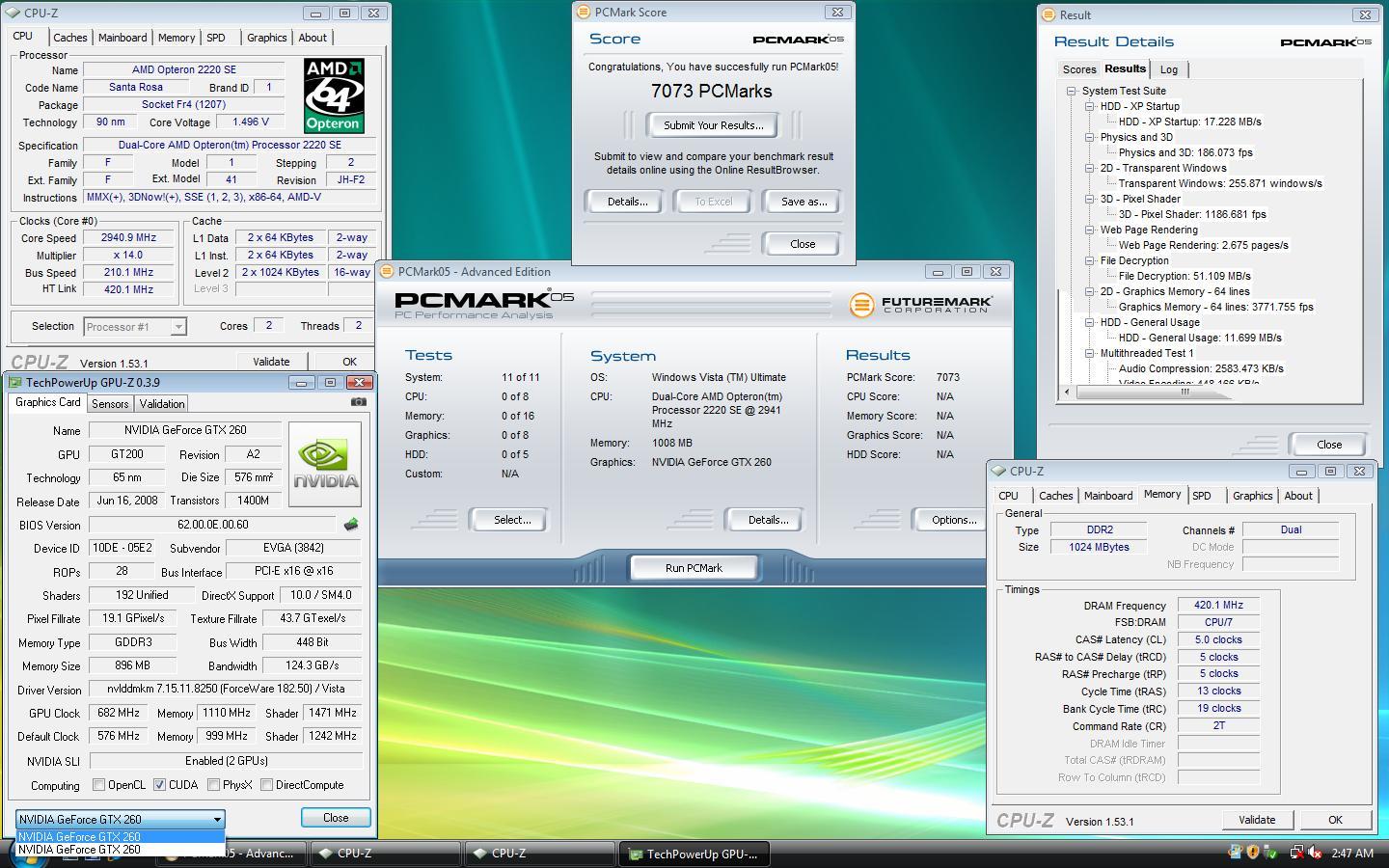
Task: Toggle the DirectCompute checkbox in GPU-Z
Action: pos(266,785)
